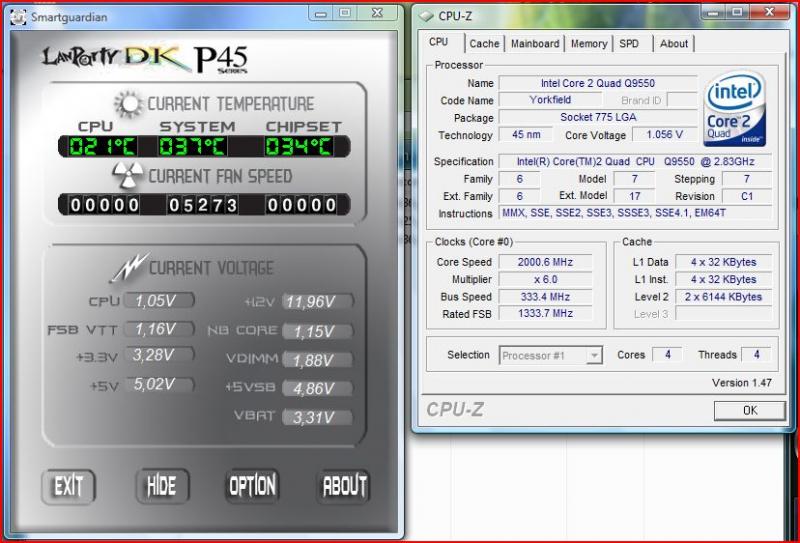Click the Smartguardian title bar app icon

pos(18,16)
